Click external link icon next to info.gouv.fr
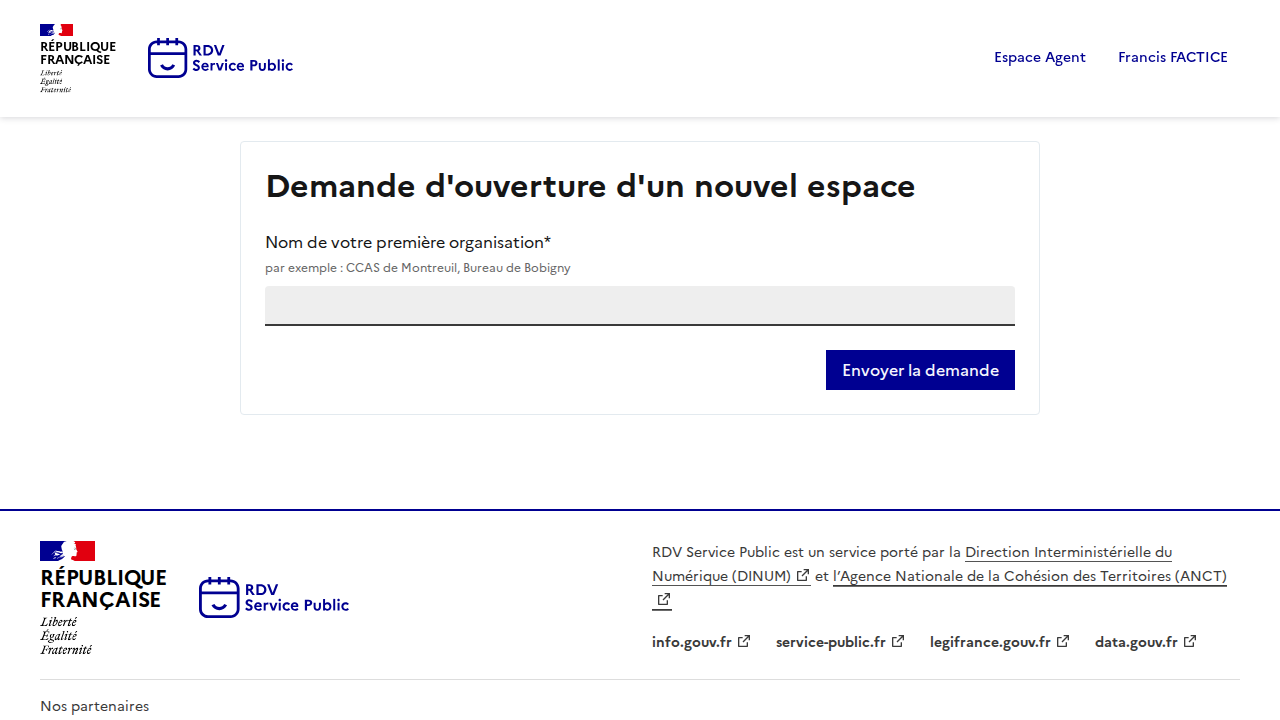The height and width of the screenshot is (720, 1280). (x=744, y=642)
